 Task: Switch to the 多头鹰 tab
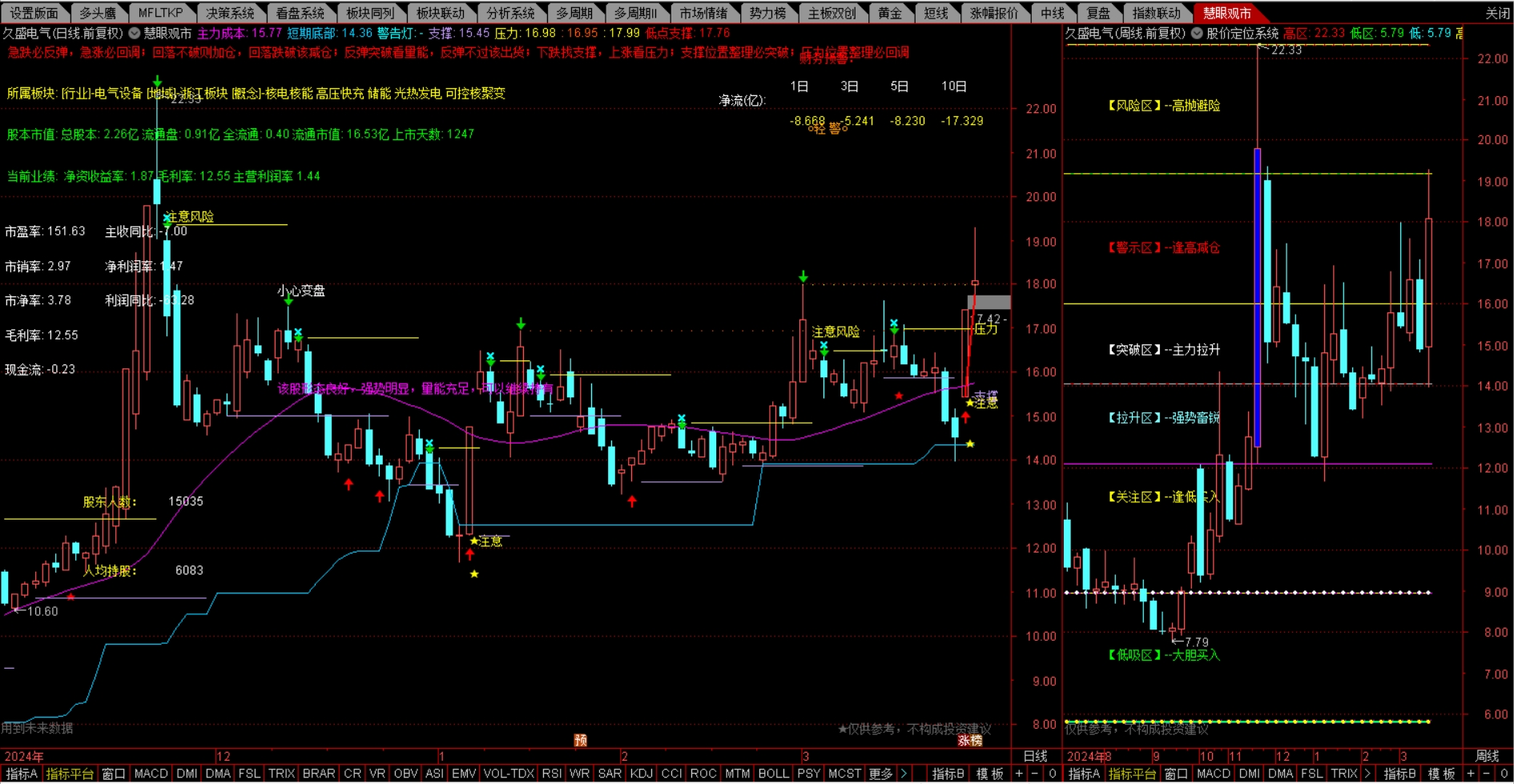[98, 13]
